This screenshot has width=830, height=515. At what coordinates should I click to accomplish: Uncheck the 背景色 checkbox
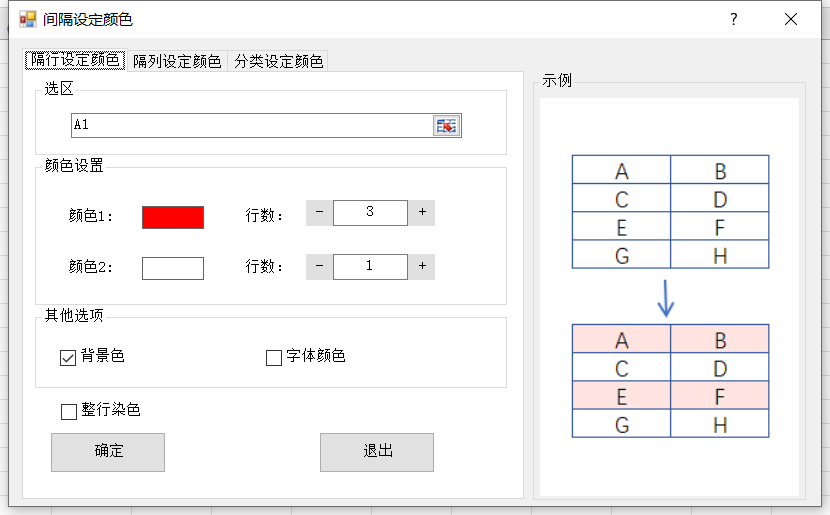[68, 357]
